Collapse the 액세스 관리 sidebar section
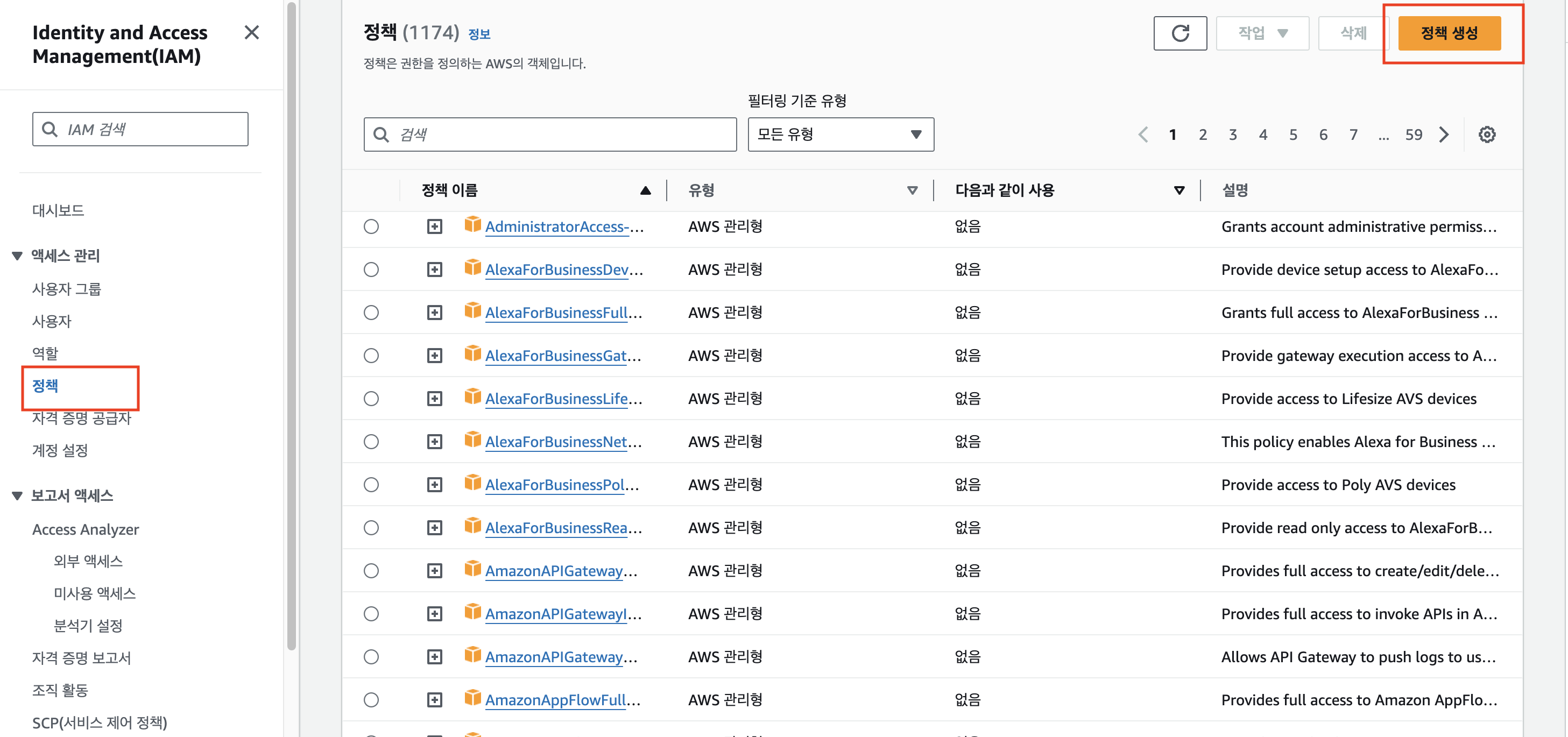This screenshot has height=737, width=1568. click(x=17, y=256)
